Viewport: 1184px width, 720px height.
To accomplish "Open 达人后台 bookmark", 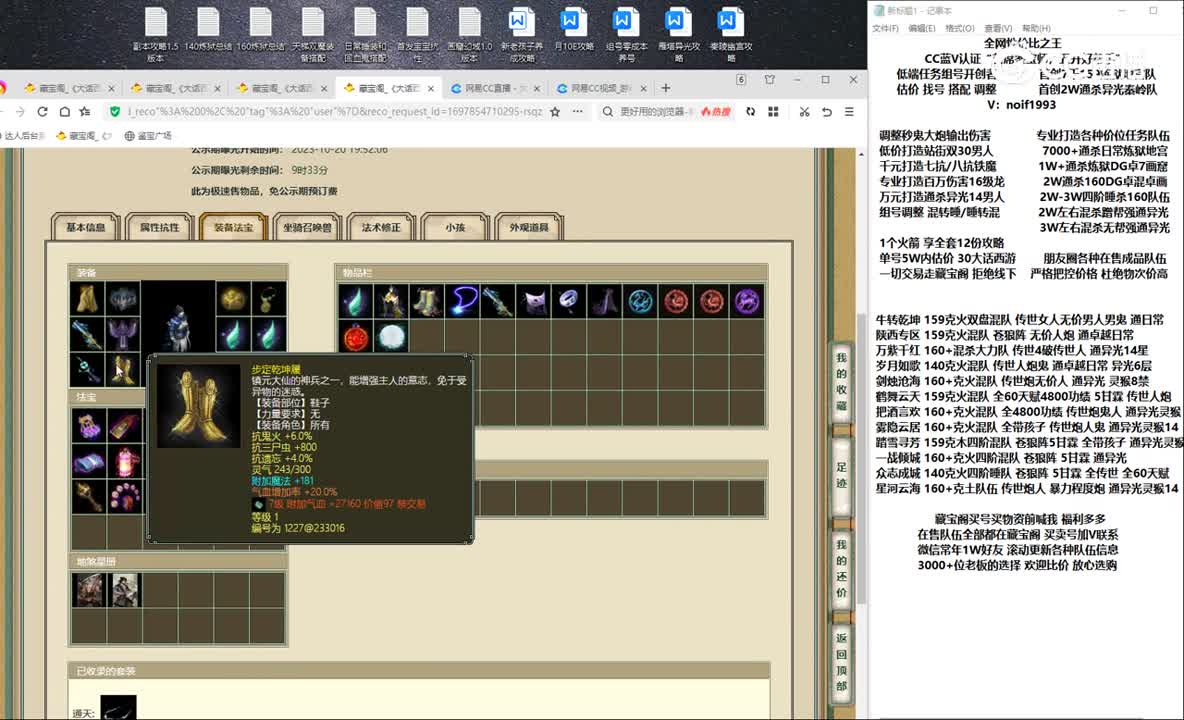I will 23,136.
